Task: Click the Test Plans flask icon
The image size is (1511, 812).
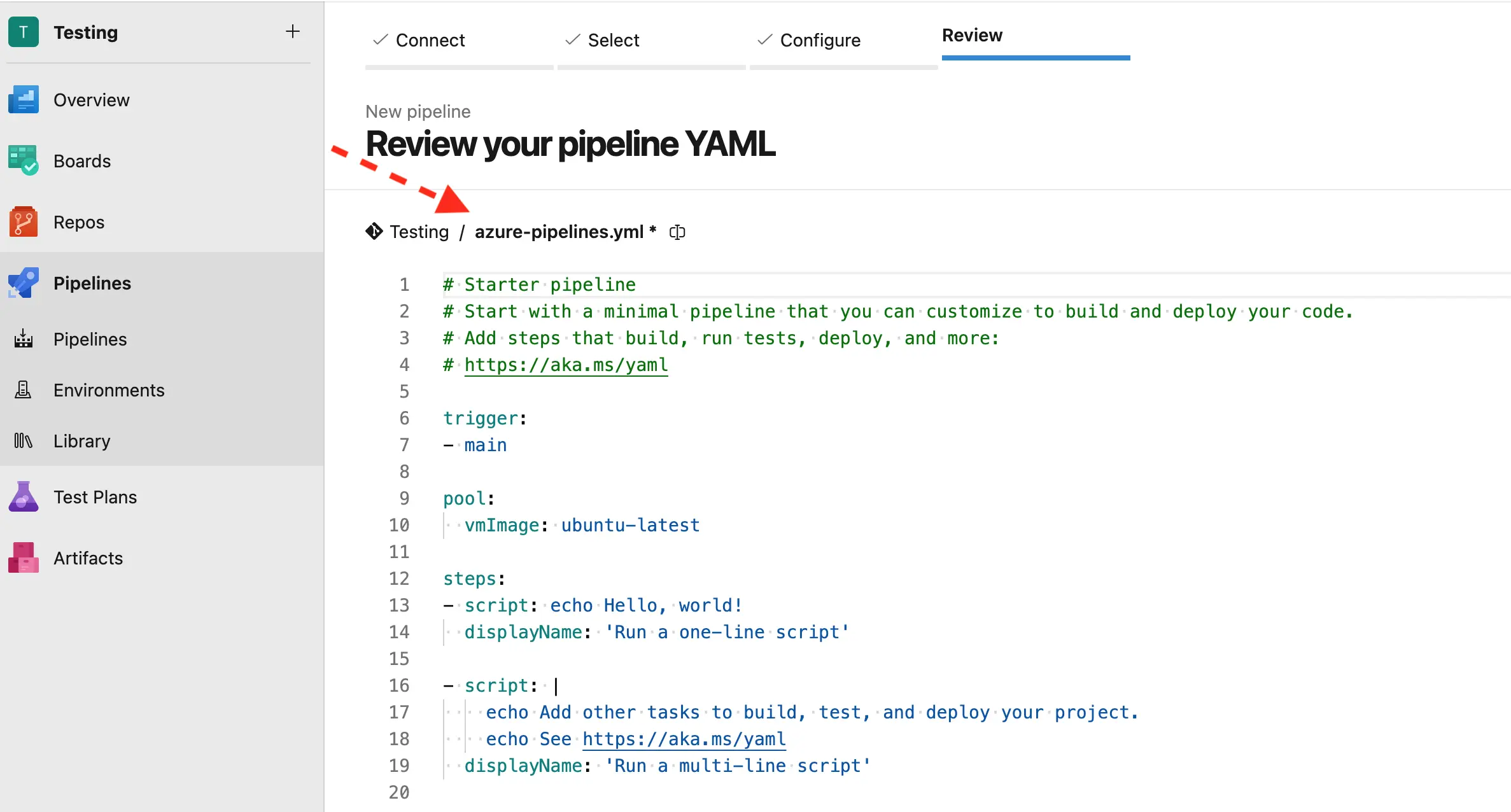Action: [24, 497]
